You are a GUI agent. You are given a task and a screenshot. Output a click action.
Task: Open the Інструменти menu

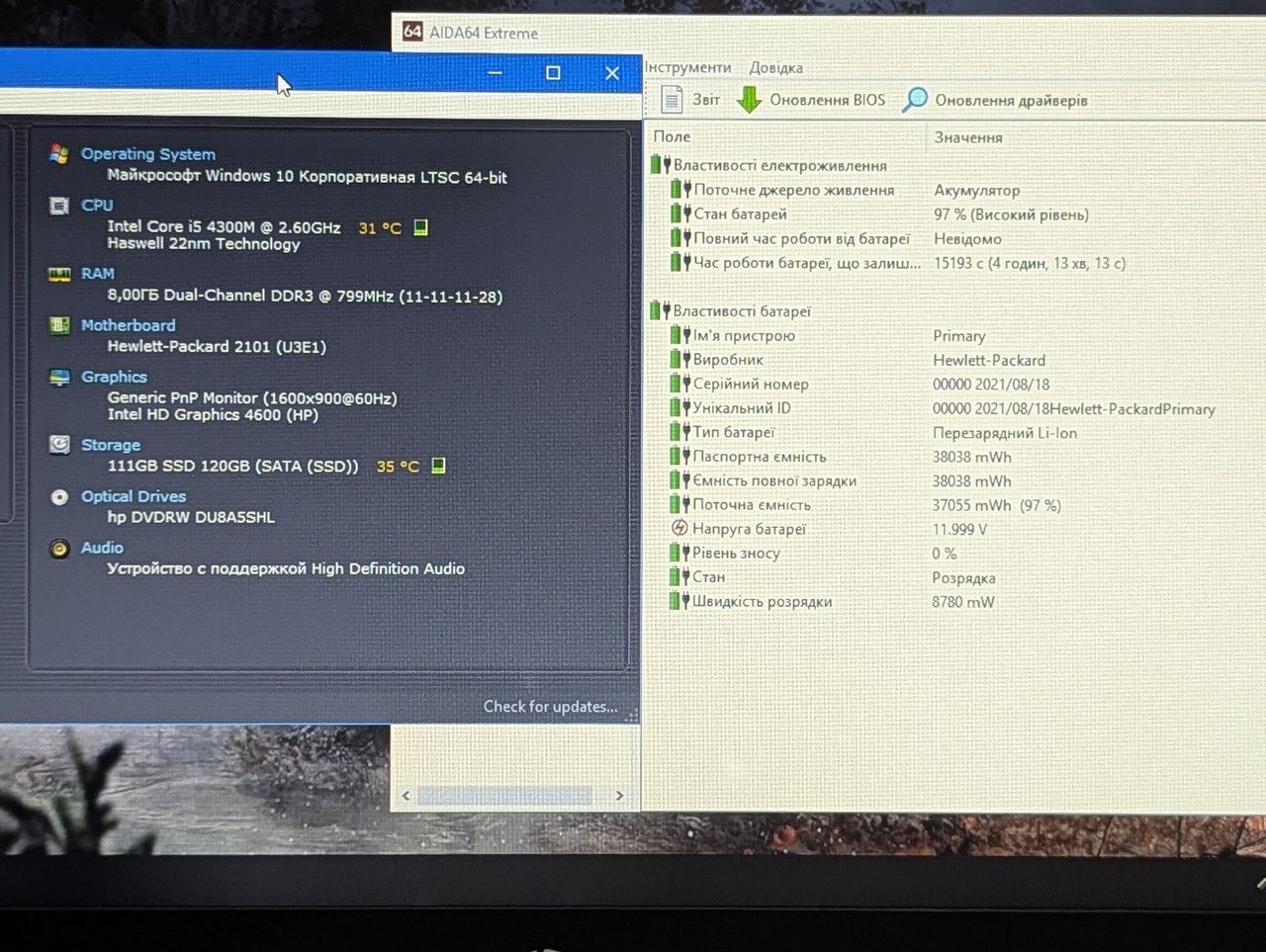click(x=688, y=67)
